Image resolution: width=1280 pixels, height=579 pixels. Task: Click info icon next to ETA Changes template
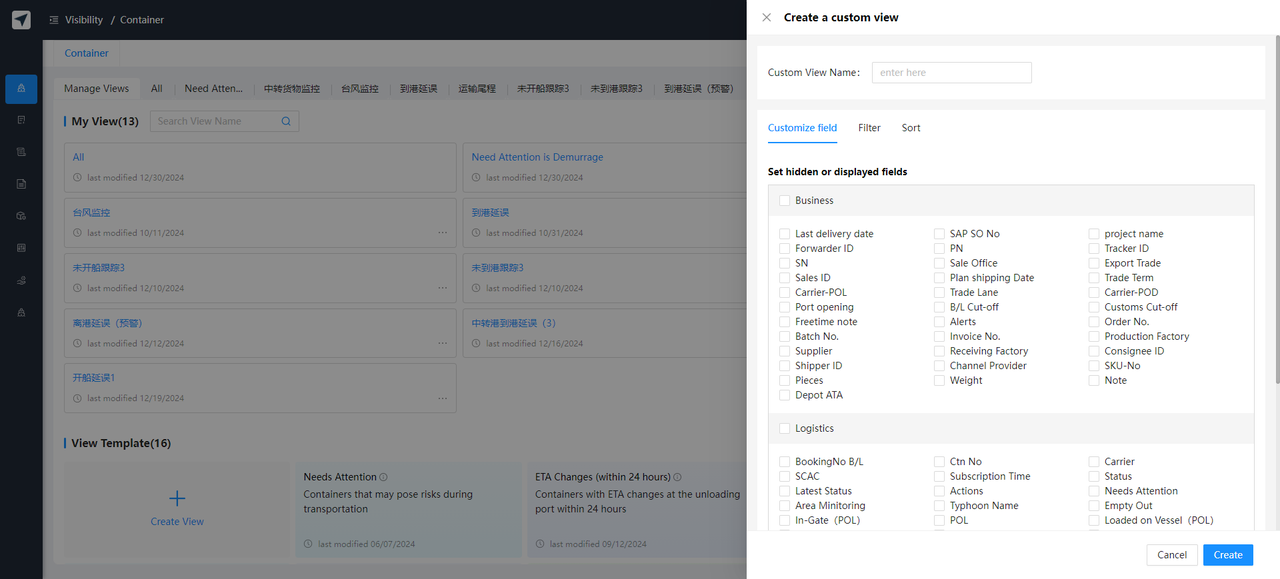pos(678,478)
